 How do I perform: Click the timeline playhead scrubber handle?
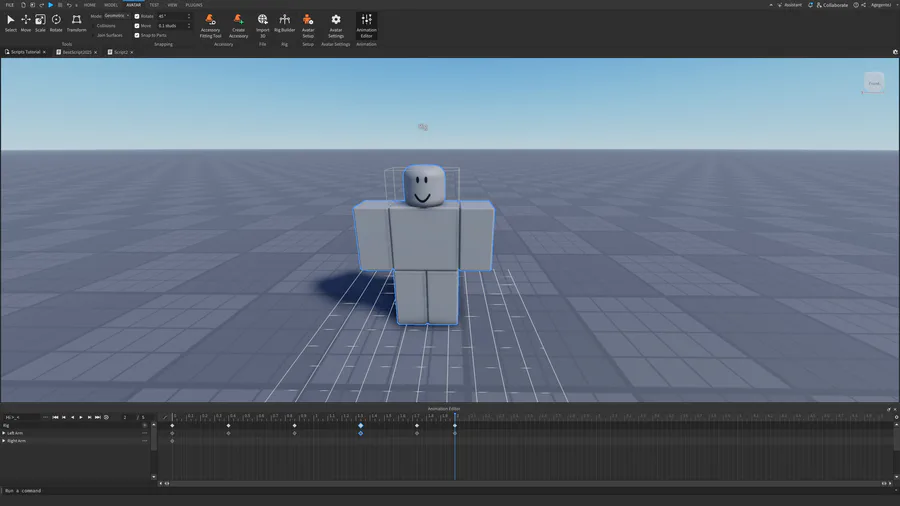(455, 415)
